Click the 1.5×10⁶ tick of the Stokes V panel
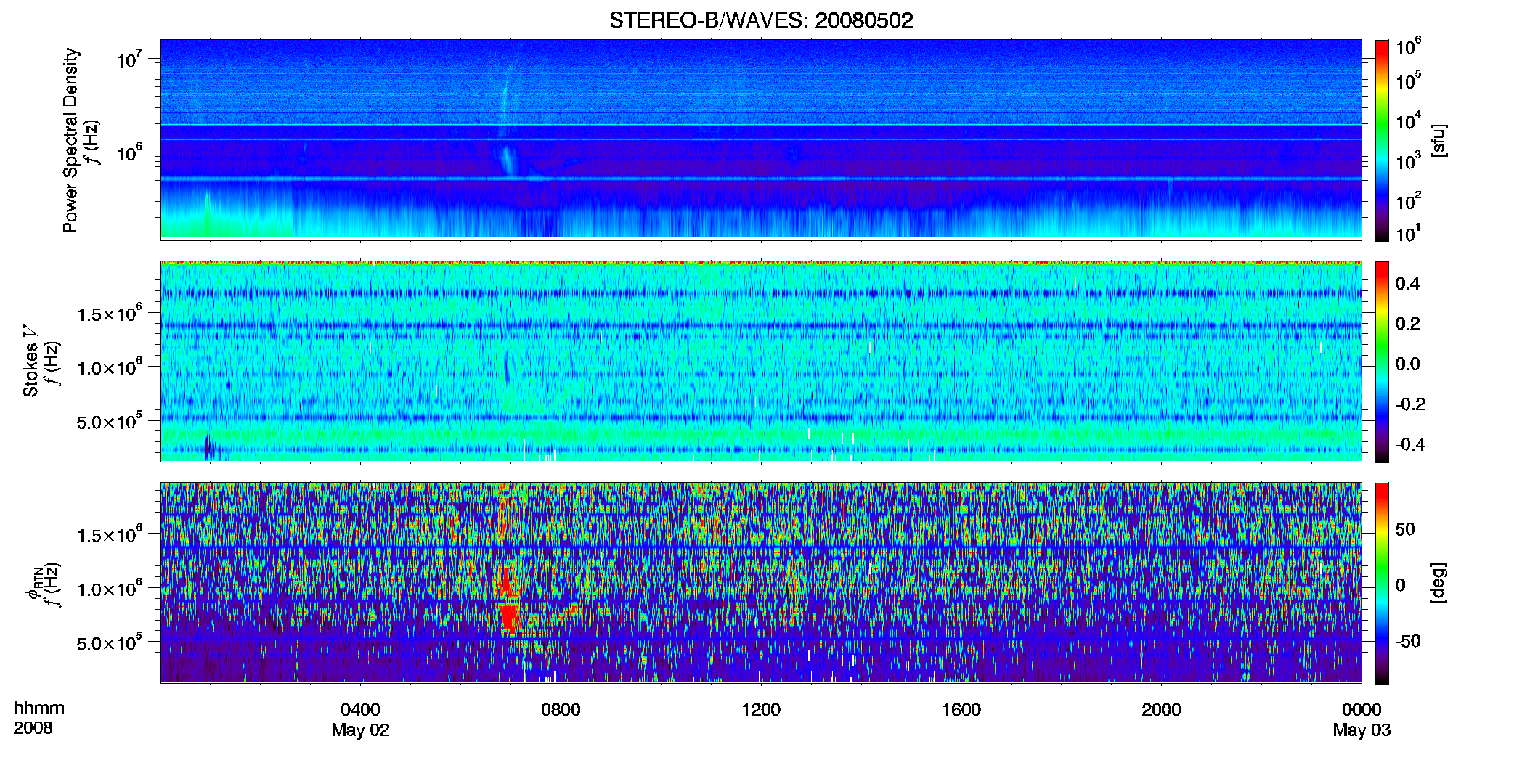The image size is (1522, 784). tap(109, 314)
